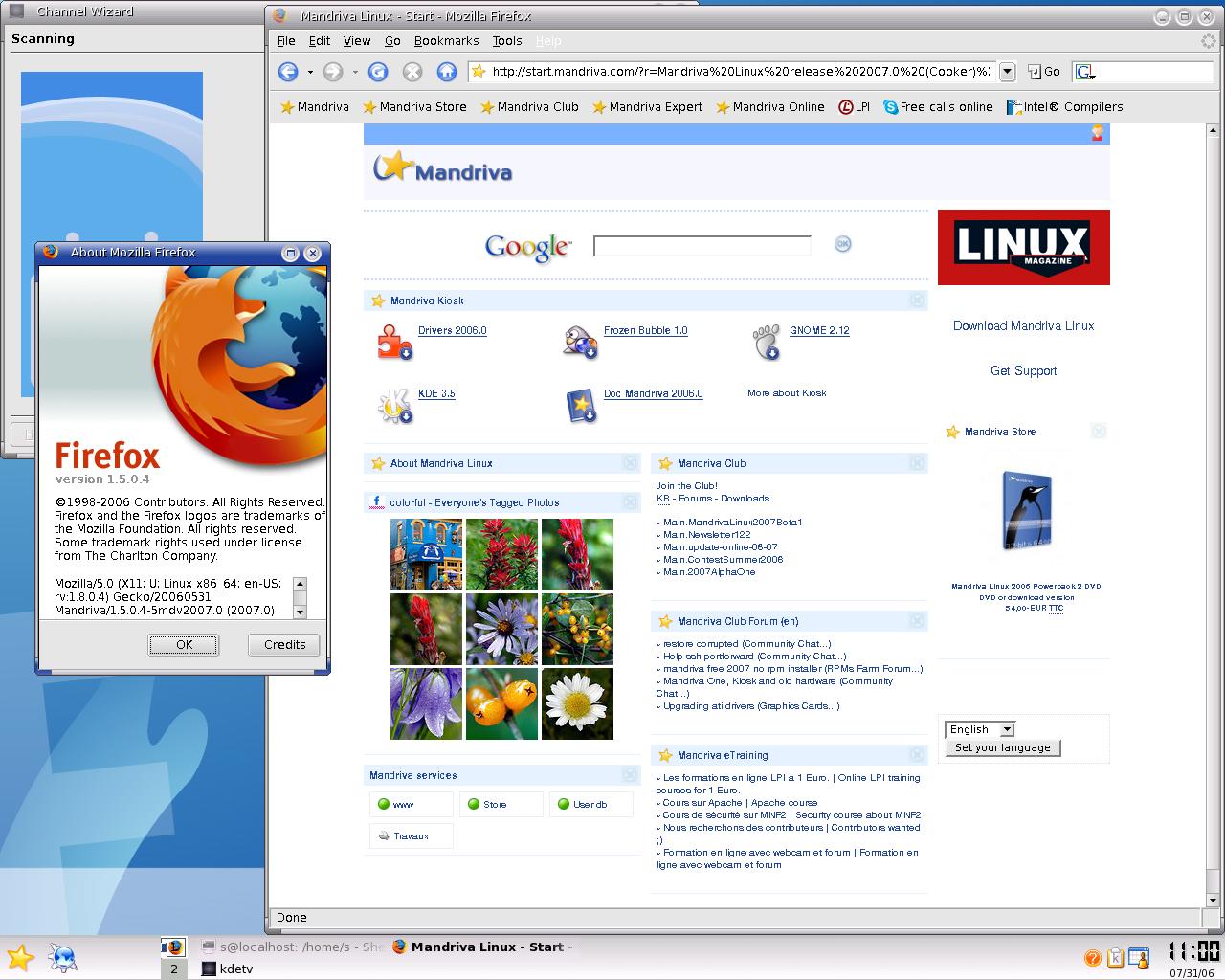Open the View menu
1225x980 pixels.
(357, 41)
